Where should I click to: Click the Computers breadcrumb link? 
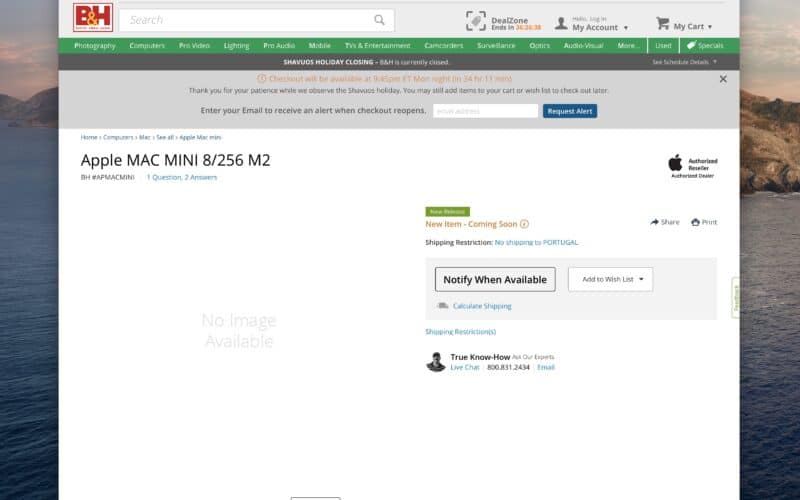click(x=118, y=137)
